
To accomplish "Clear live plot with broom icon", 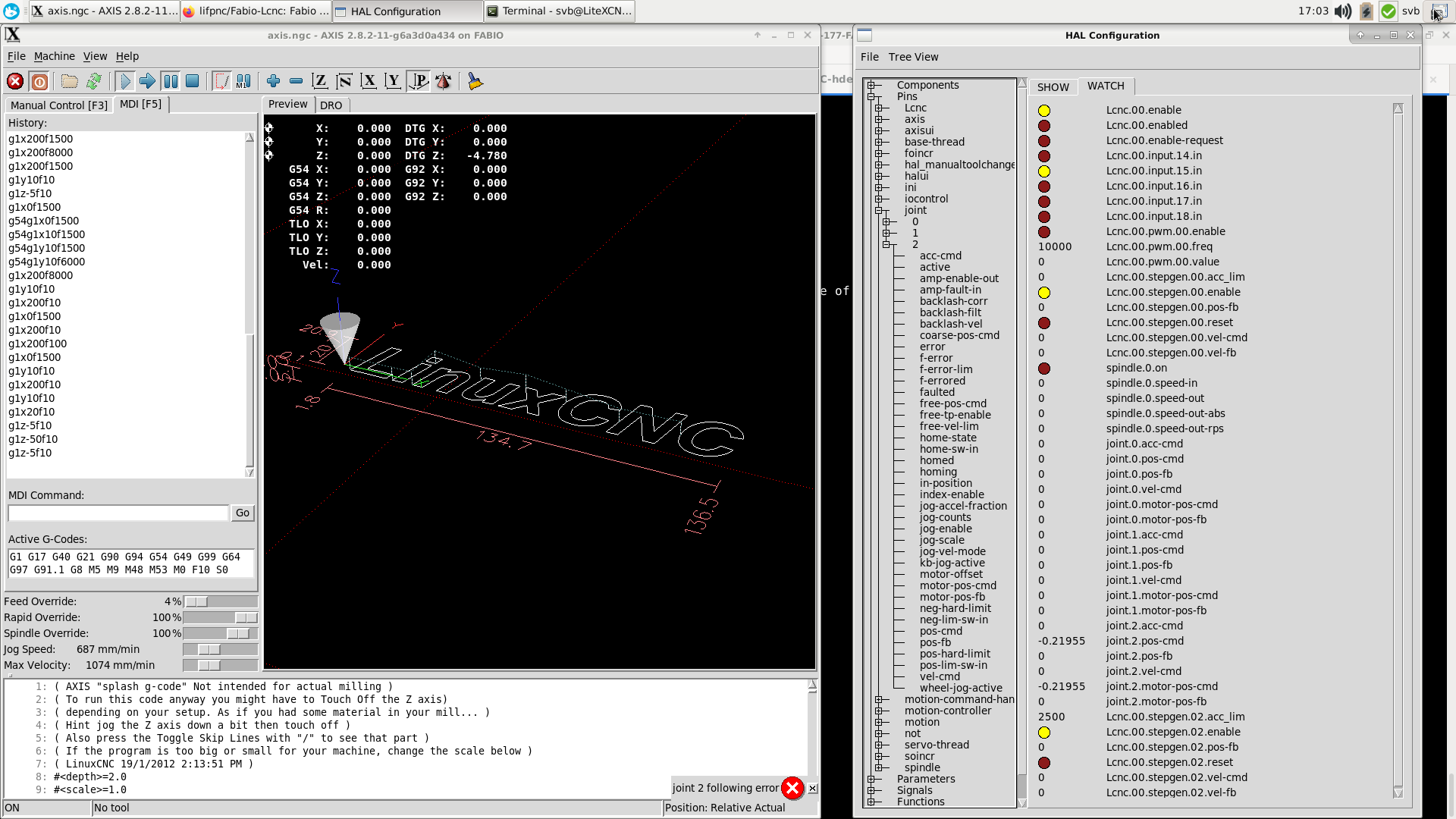I will tap(475, 81).
